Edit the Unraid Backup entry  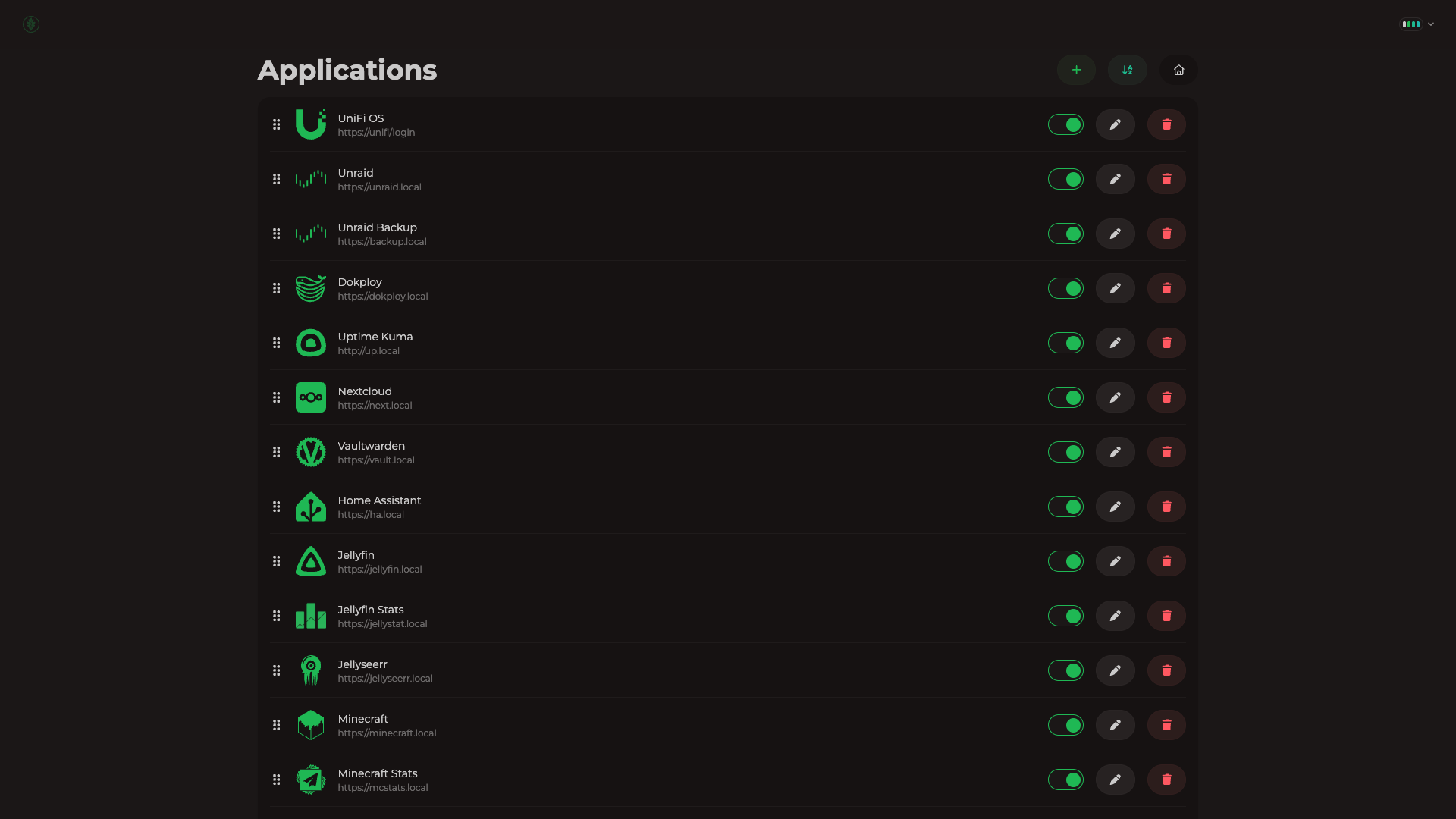coord(1116,234)
